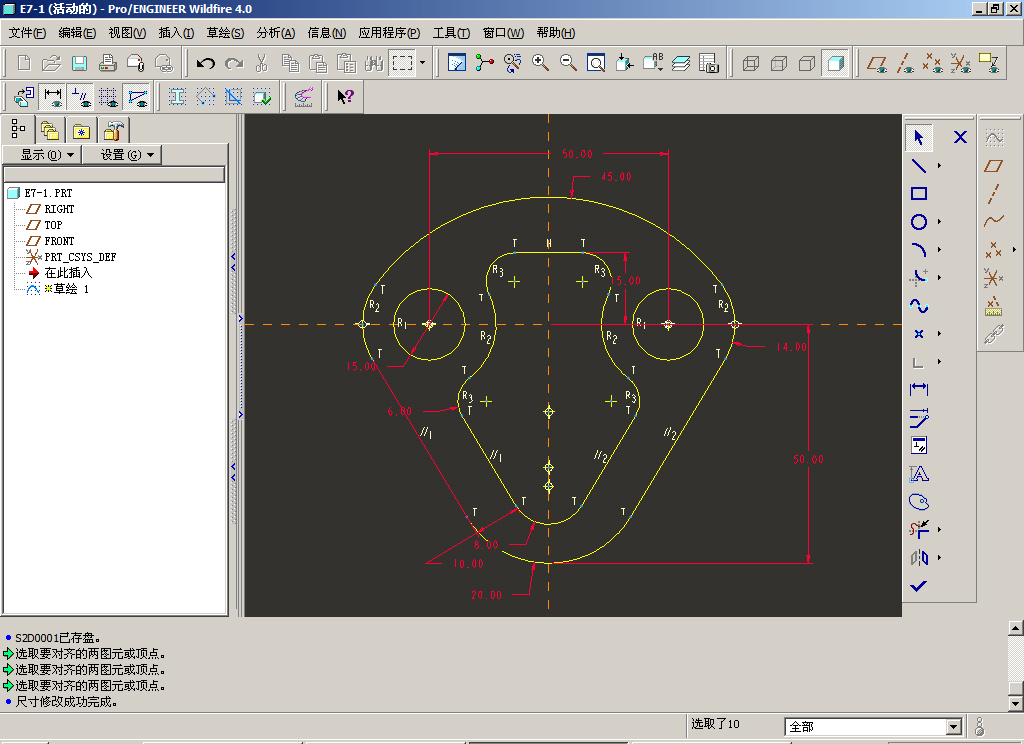The height and width of the screenshot is (744, 1024).
Task: Open the Constraints tool
Action: coord(919,446)
